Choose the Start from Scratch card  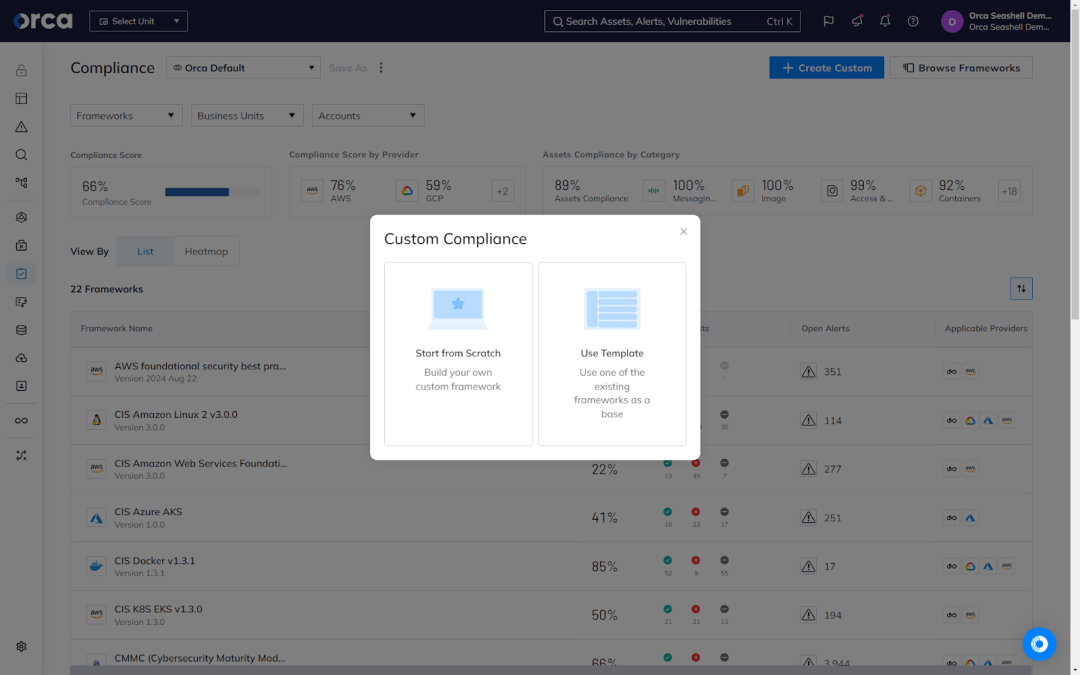coord(458,353)
